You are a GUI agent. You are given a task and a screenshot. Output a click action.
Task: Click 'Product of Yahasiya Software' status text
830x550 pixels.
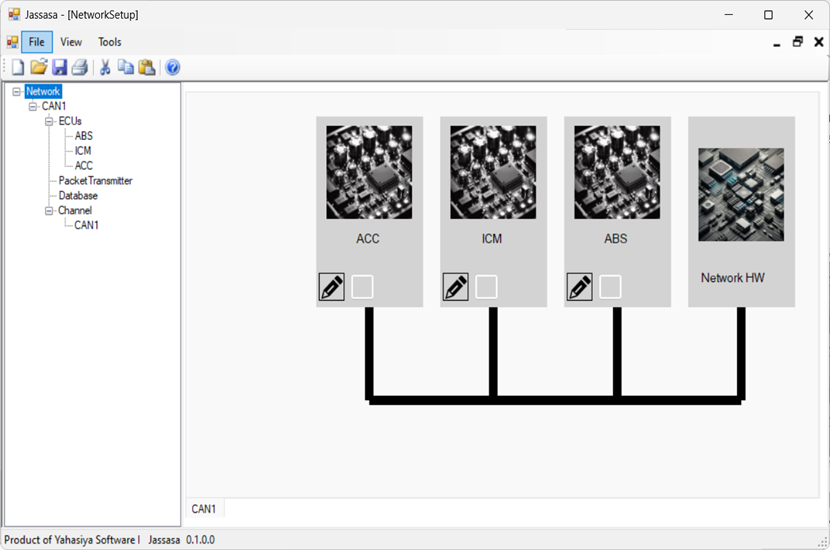69,540
